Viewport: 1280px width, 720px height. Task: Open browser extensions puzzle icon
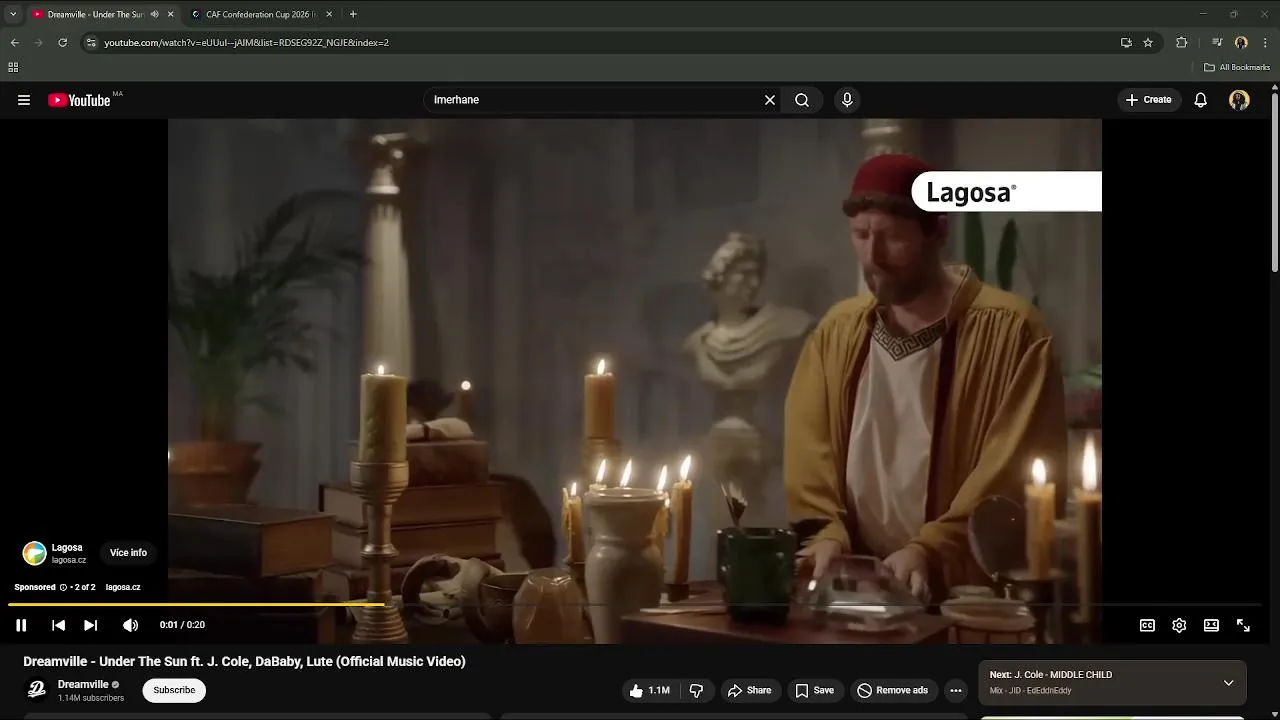1182,42
